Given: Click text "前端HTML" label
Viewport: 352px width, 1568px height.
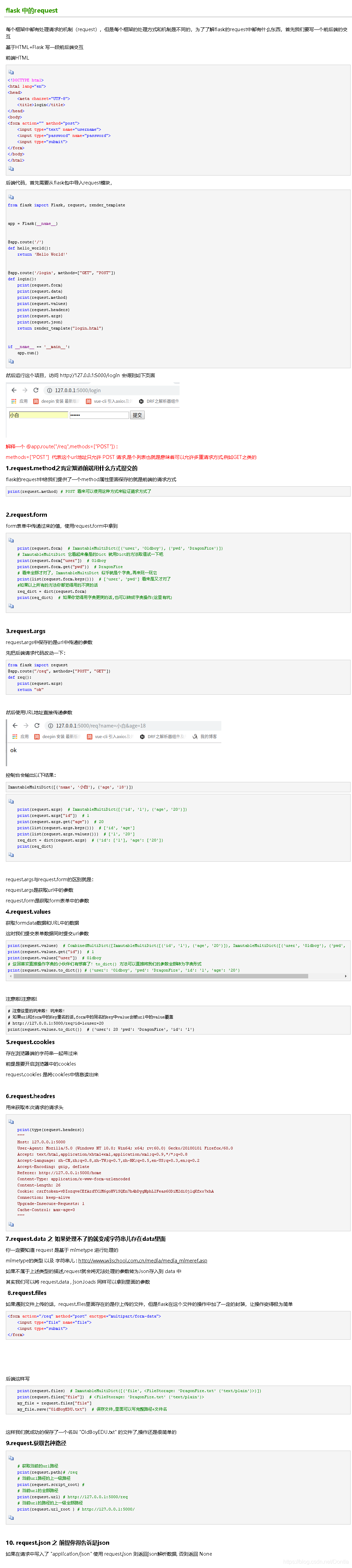Looking at the screenshot, I should coord(18,58).
